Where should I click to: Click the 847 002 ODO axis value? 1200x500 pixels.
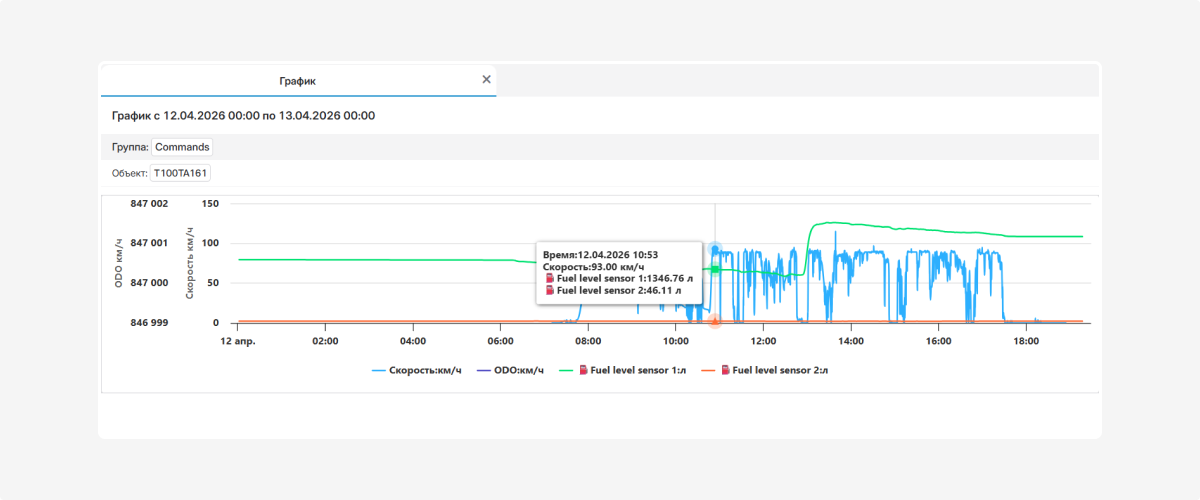tap(149, 203)
